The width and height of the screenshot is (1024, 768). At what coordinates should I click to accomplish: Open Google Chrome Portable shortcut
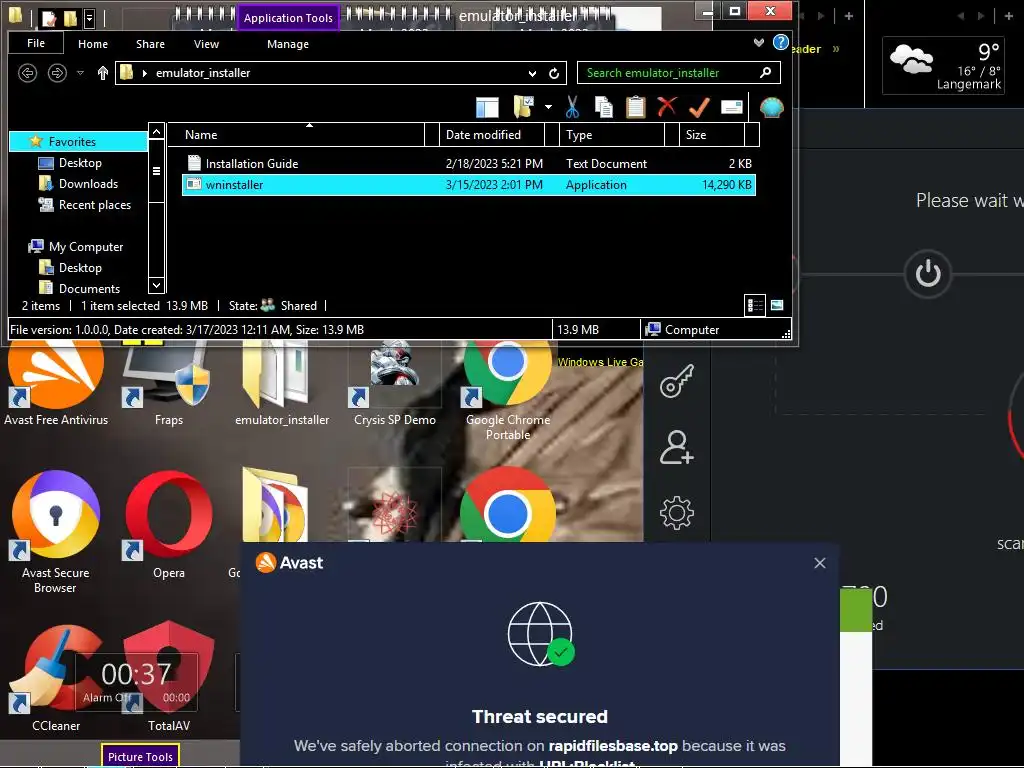[x=508, y=392]
